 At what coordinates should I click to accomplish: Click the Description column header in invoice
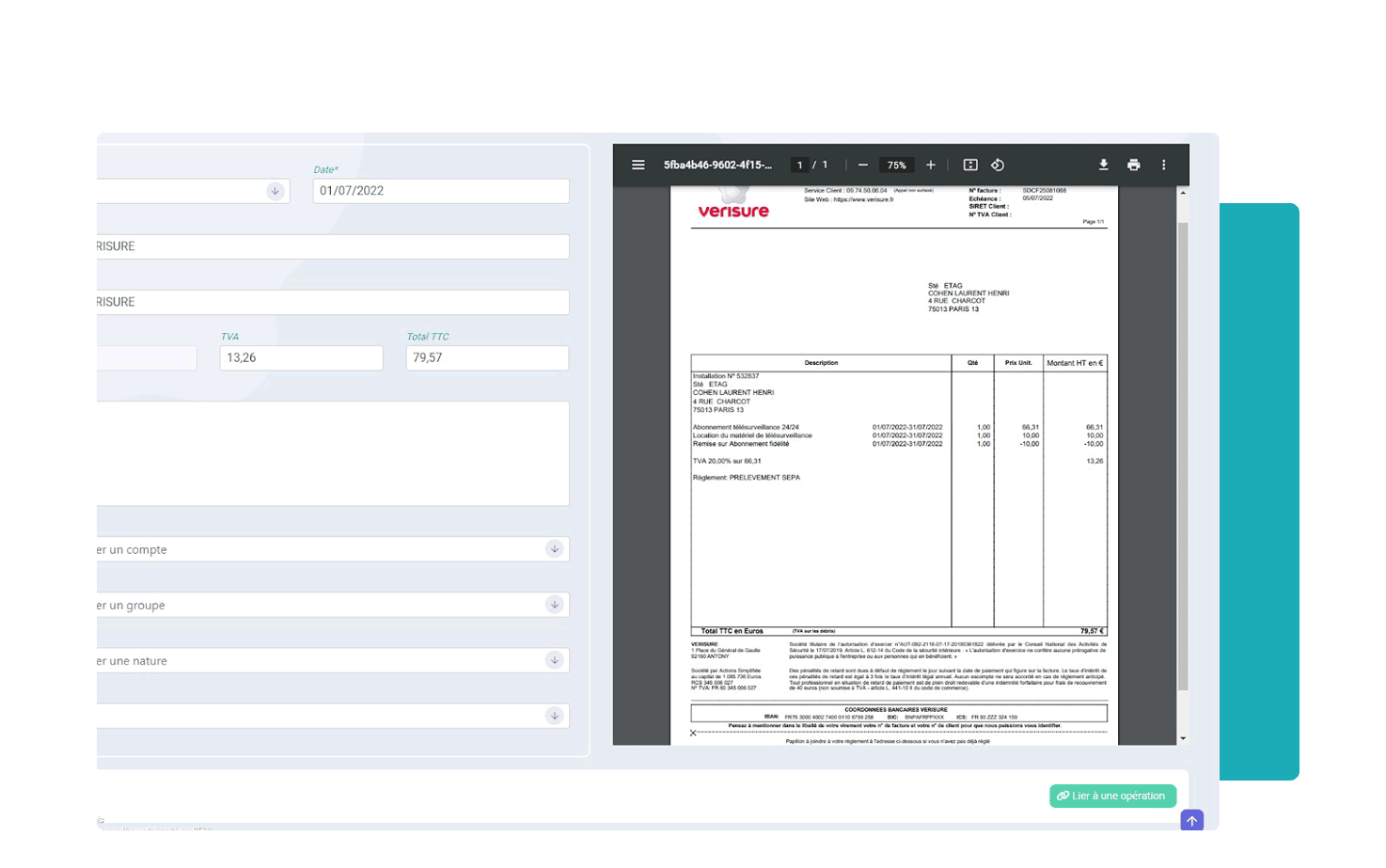(x=821, y=362)
